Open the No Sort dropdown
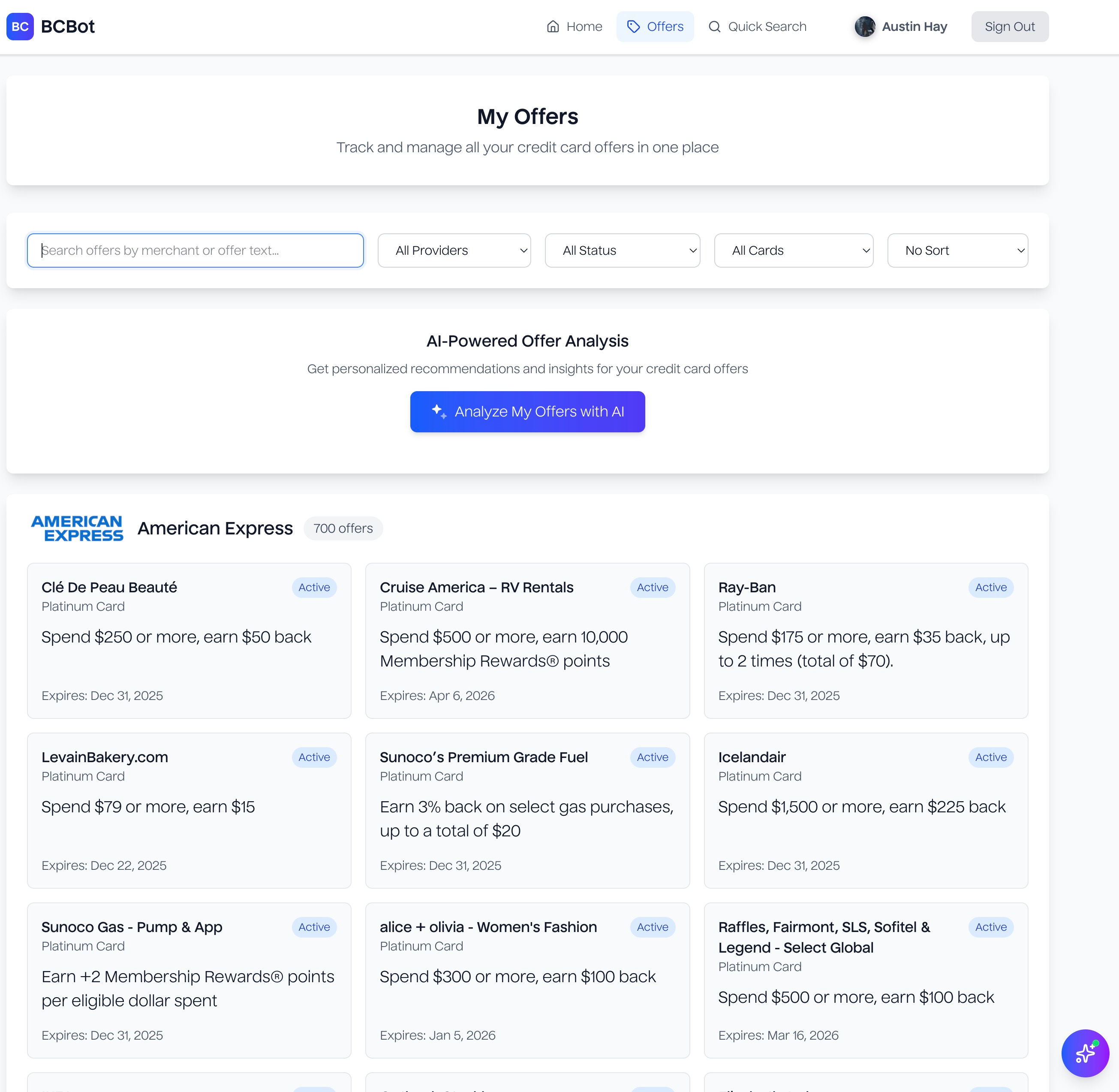This screenshot has height=1092, width=1119. point(957,250)
